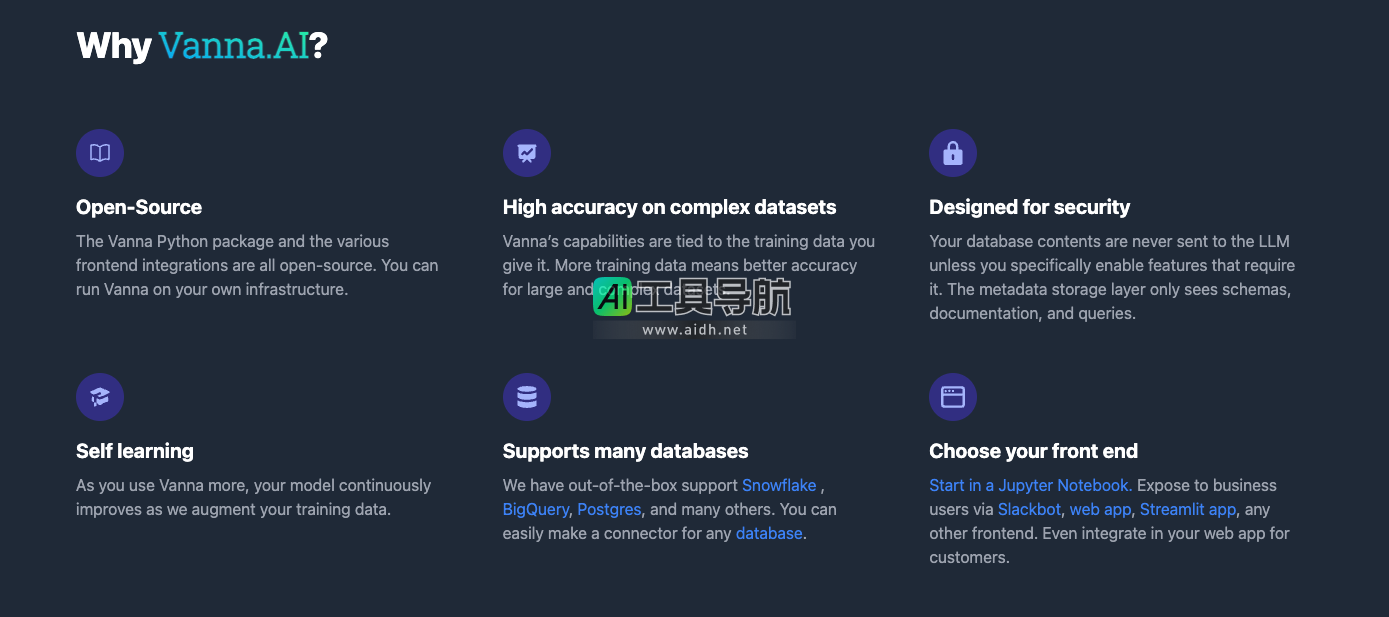Click the open book icon above Open-Source
1389x617 pixels.
[x=100, y=153]
